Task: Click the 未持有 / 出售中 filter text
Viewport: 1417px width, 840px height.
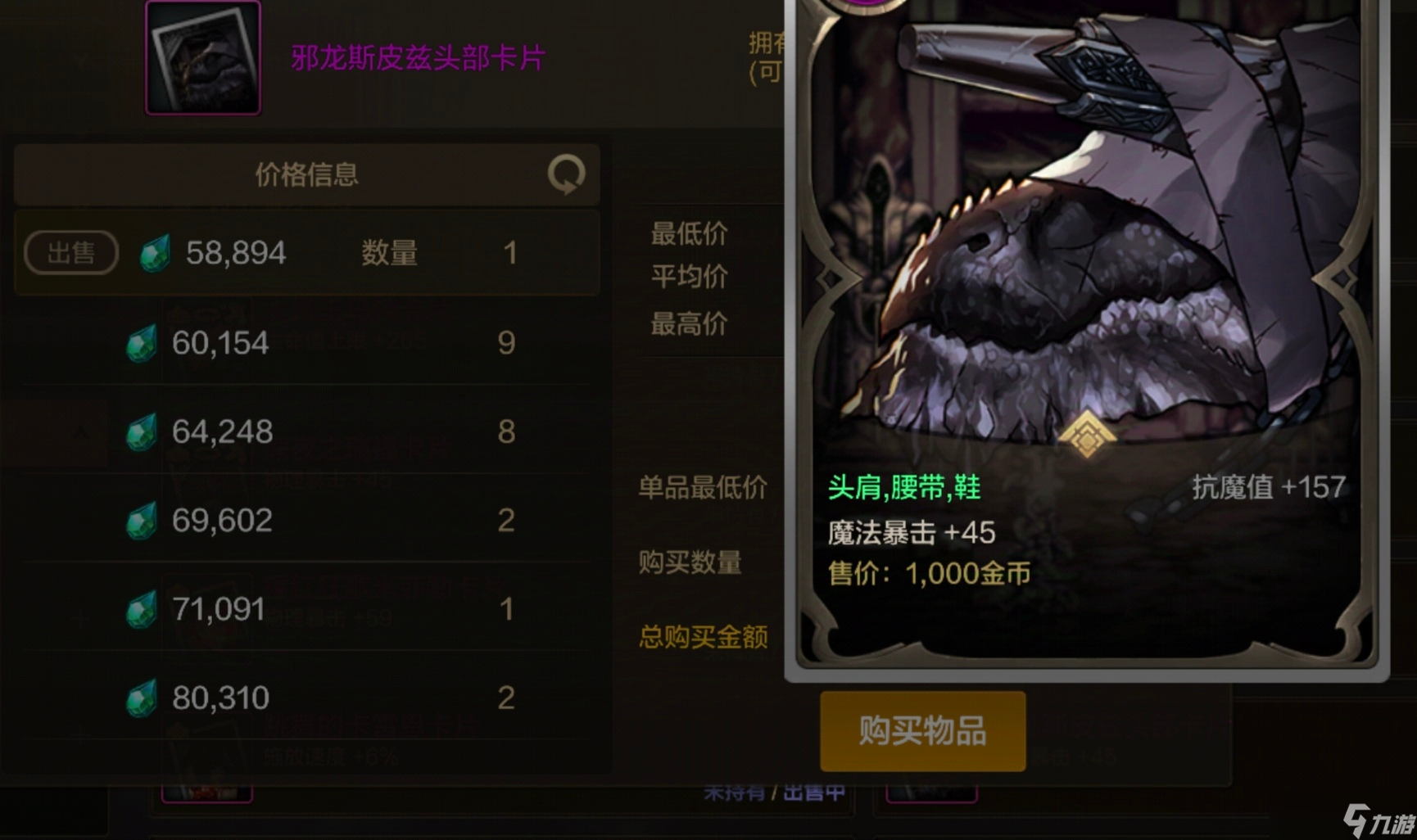Action: point(774,793)
